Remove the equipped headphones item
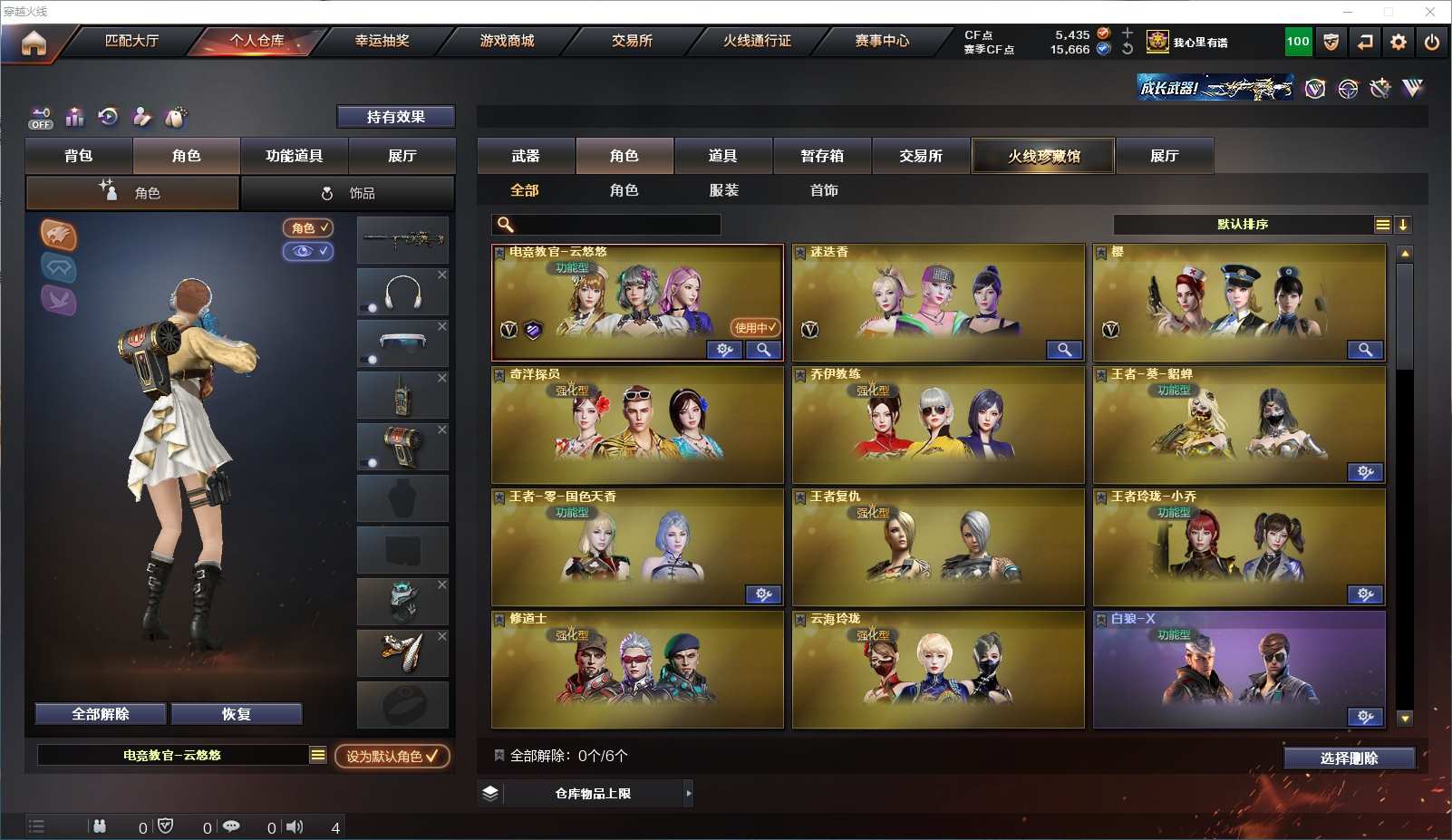The width and height of the screenshot is (1452, 840). (442, 275)
